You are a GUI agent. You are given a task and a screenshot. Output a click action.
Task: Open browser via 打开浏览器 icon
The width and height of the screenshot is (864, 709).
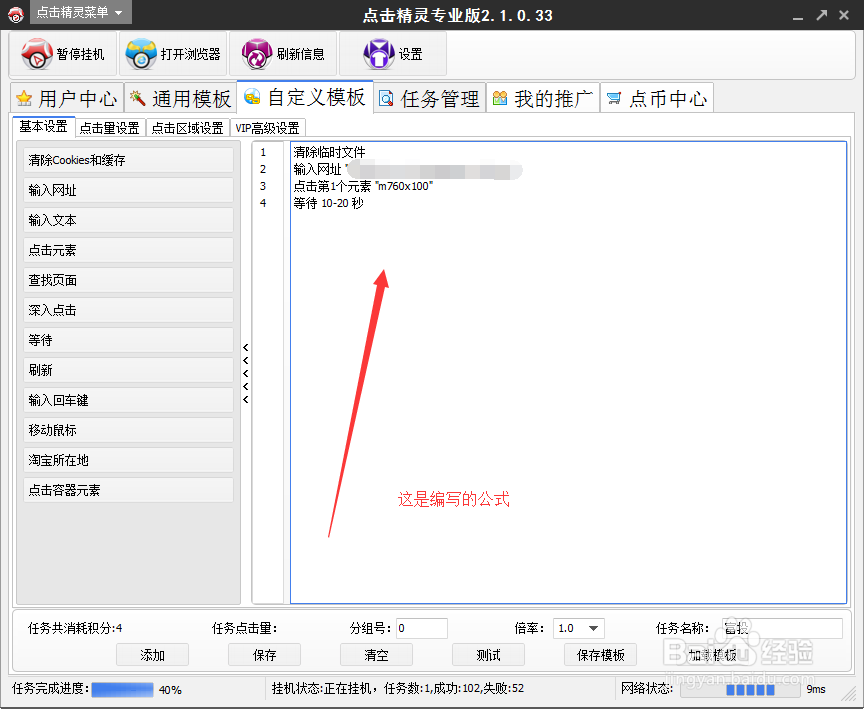pyautogui.click(x=142, y=54)
